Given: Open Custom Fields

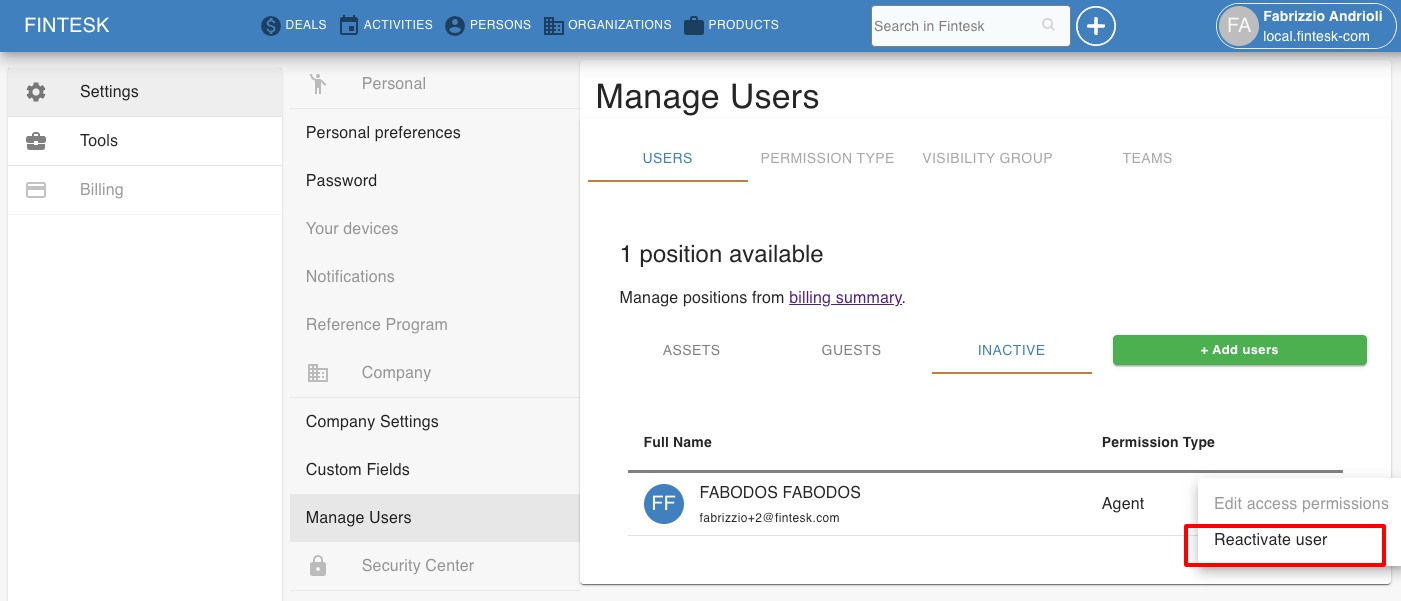Looking at the screenshot, I should pyautogui.click(x=434, y=470).
